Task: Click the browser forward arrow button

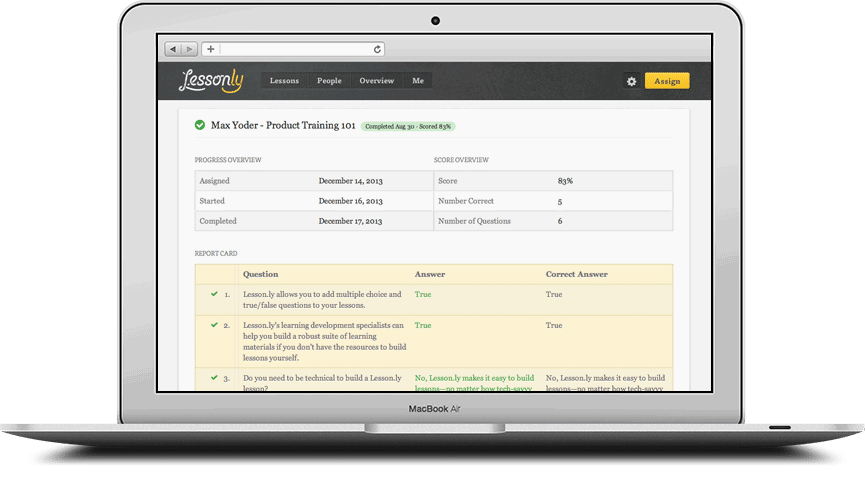Action: (189, 49)
